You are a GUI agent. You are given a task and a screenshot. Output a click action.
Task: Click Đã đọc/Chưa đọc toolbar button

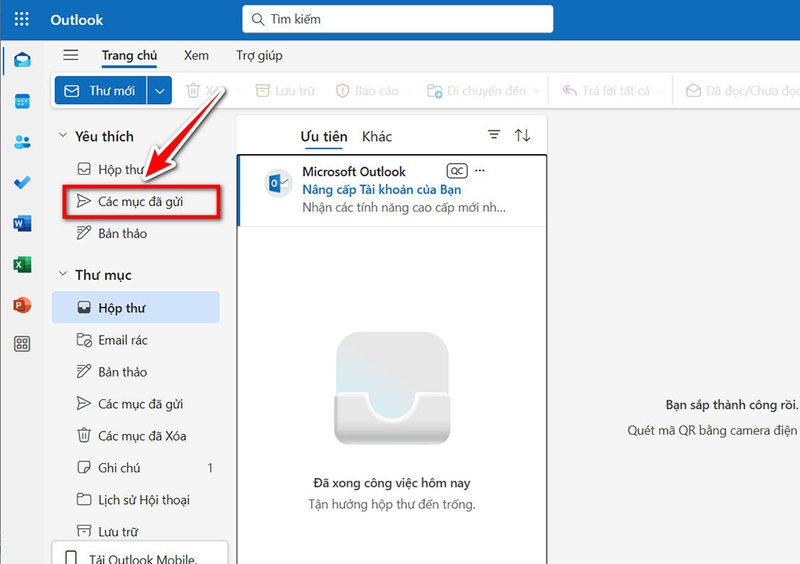pyautogui.click(x=742, y=91)
